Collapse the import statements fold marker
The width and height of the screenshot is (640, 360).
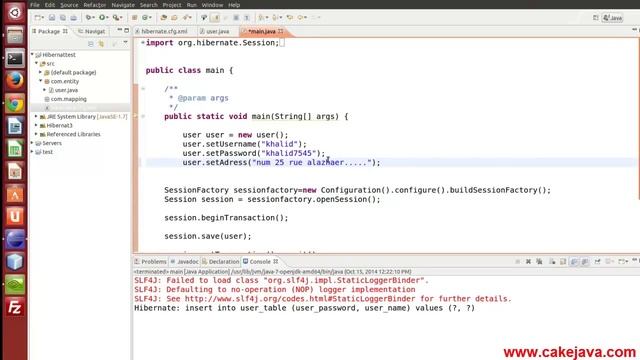pos(142,42)
